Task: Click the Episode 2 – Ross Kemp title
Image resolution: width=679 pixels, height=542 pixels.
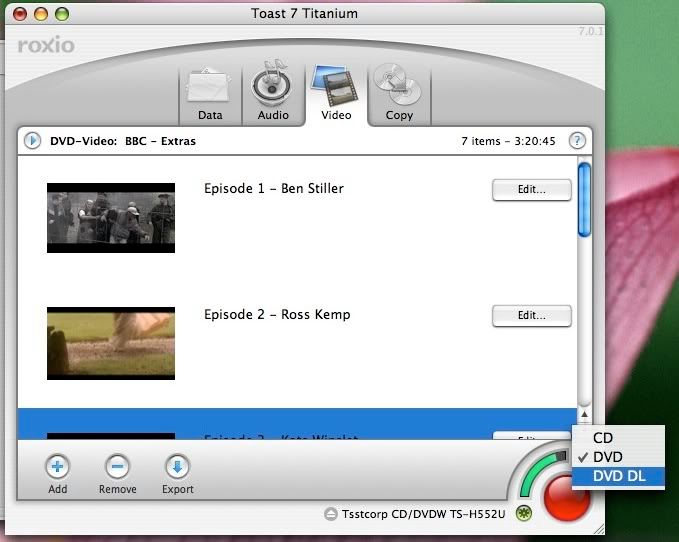Action: coord(277,315)
